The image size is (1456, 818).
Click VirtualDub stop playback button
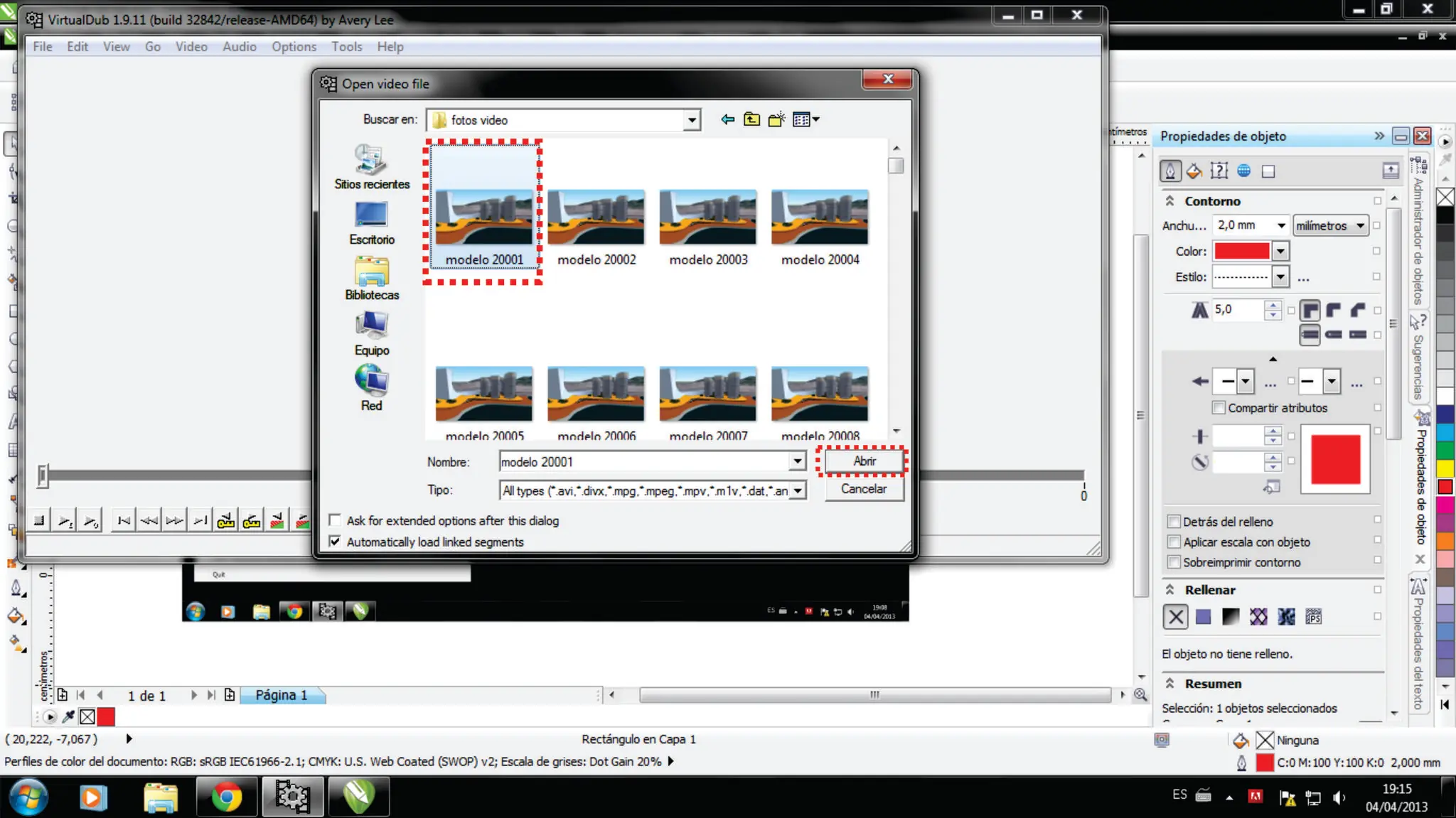[39, 521]
